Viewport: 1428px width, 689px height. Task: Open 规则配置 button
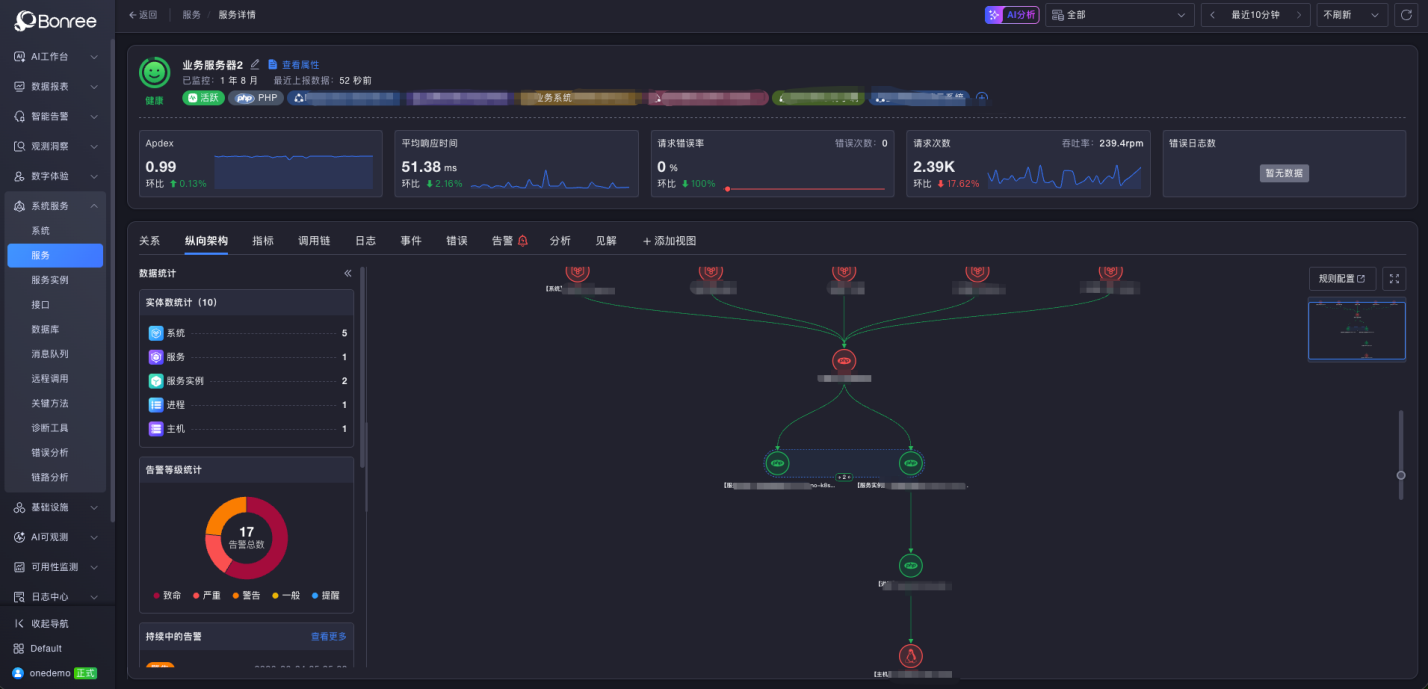click(1342, 278)
